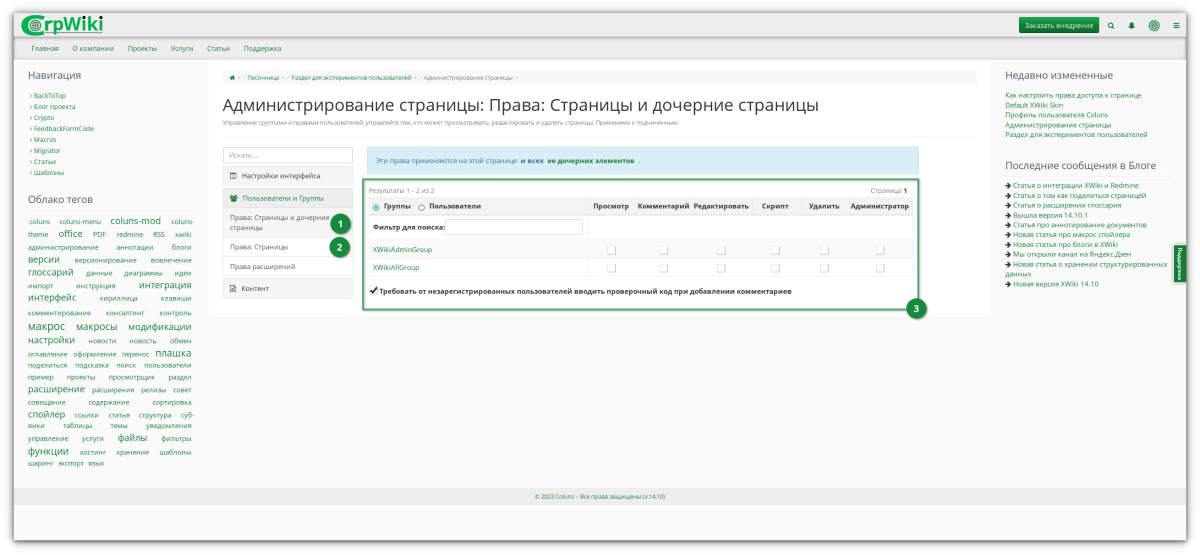Open the search magnifier icon in header
The image size is (1200, 555).
point(1110,25)
